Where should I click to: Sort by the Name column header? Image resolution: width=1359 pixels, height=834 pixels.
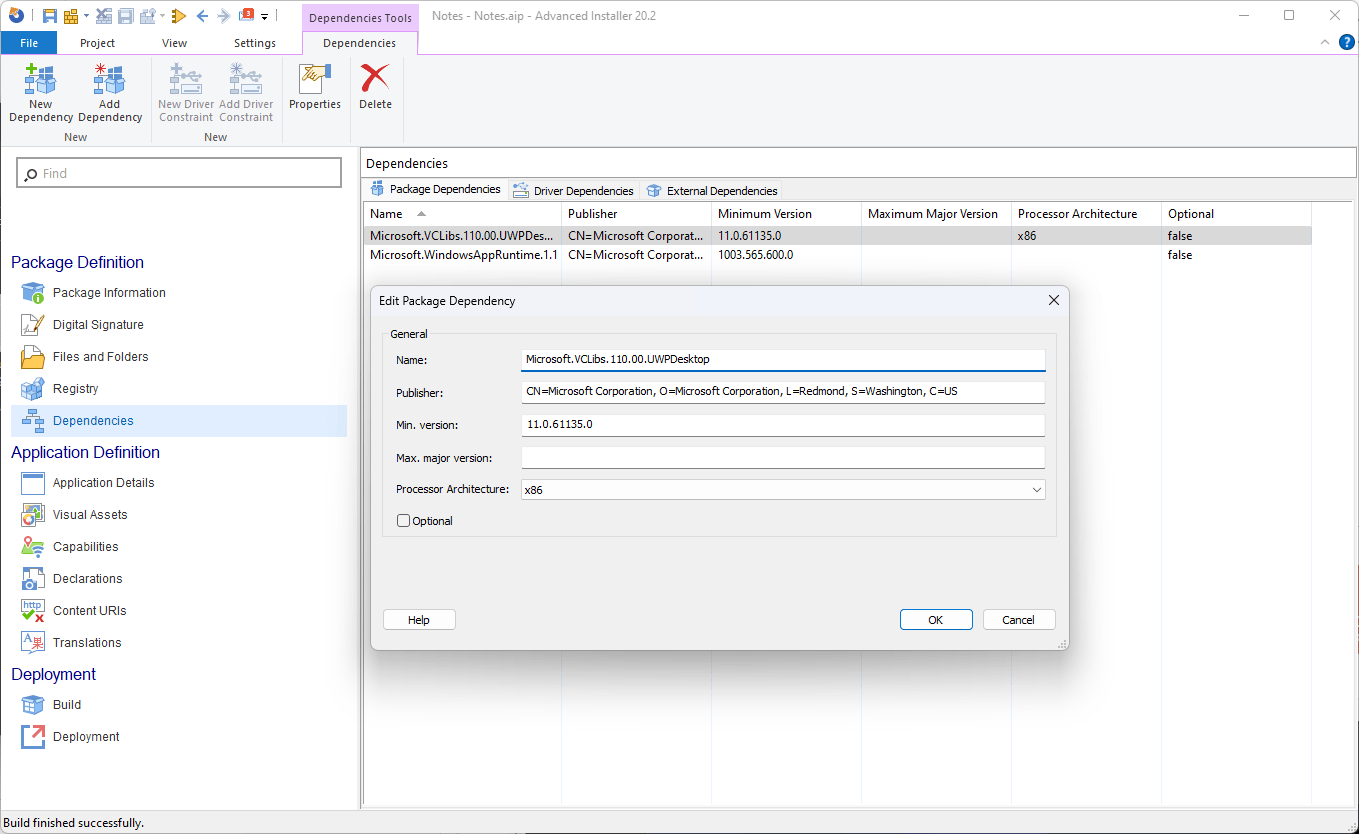tap(462, 214)
